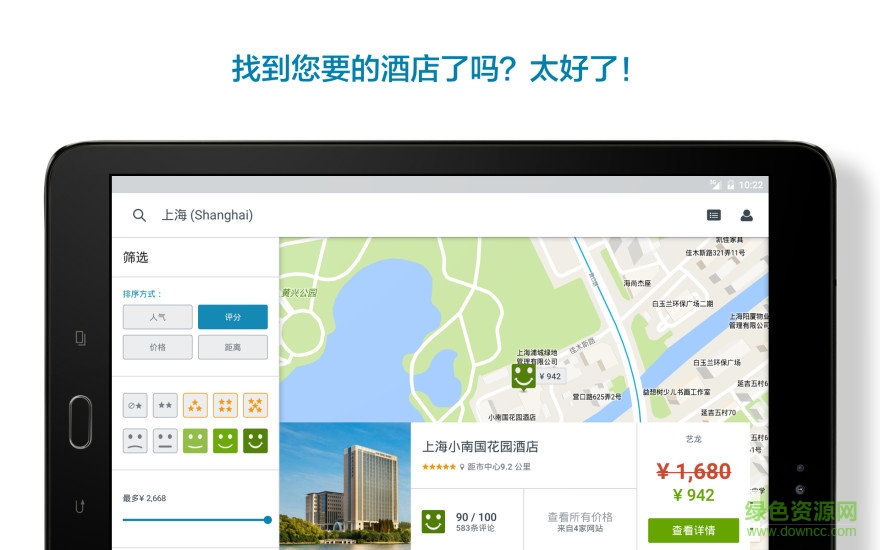The width and height of the screenshot is (880, 550).
Task: Sort hotels by 评分 (rating)
Action: [232, 317]
